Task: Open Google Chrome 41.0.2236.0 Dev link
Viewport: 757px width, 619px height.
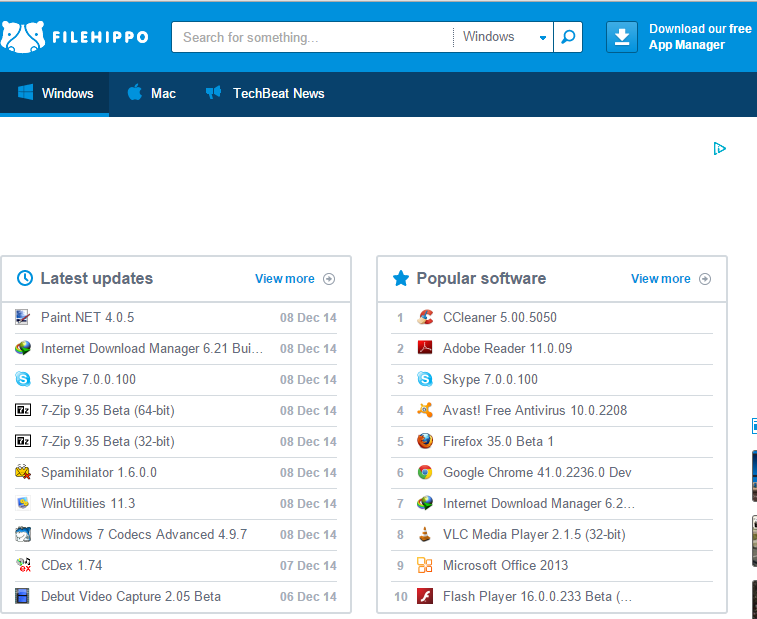Action: tap(537, 472)
